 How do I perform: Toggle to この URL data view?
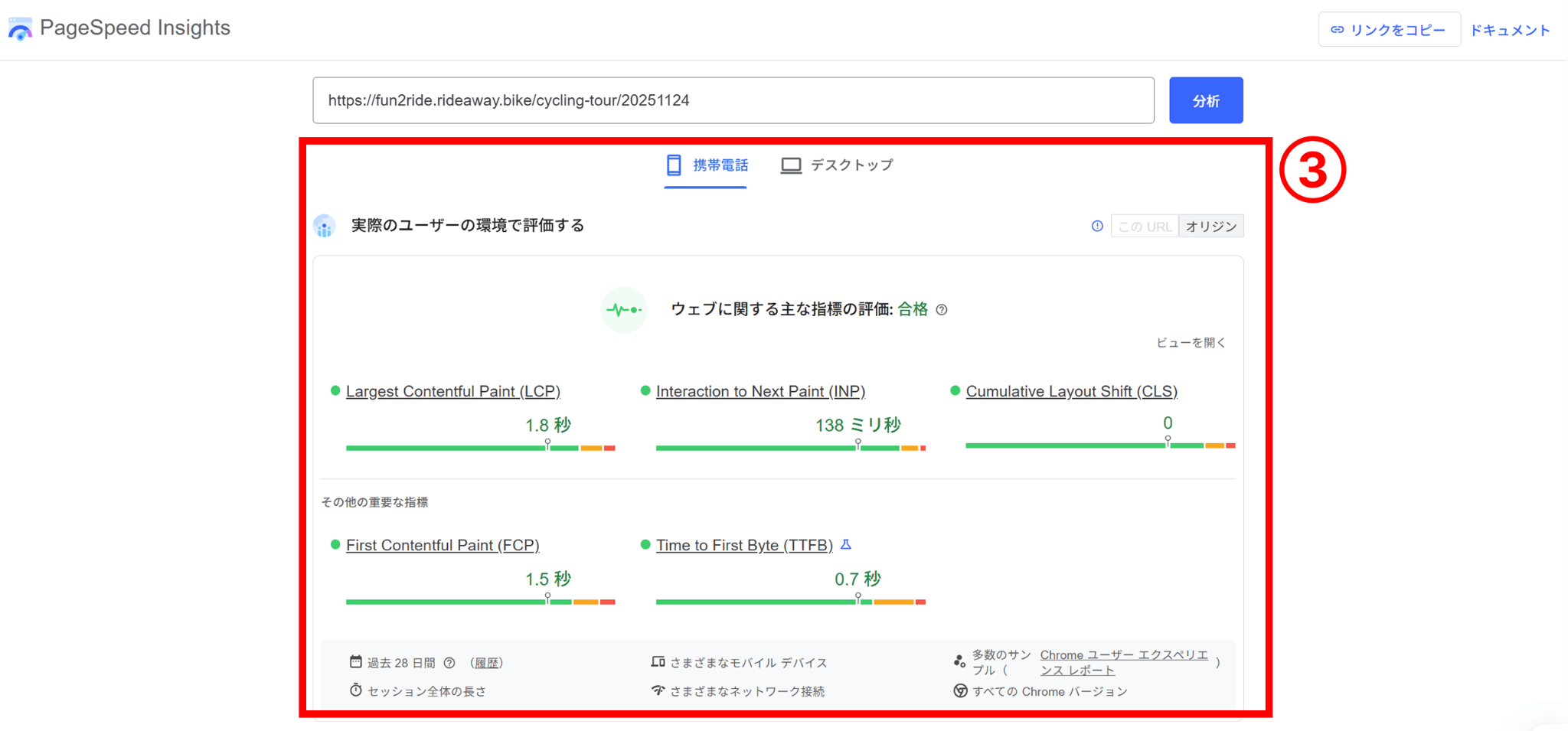pyautogui.click(x=1144, y=227)
